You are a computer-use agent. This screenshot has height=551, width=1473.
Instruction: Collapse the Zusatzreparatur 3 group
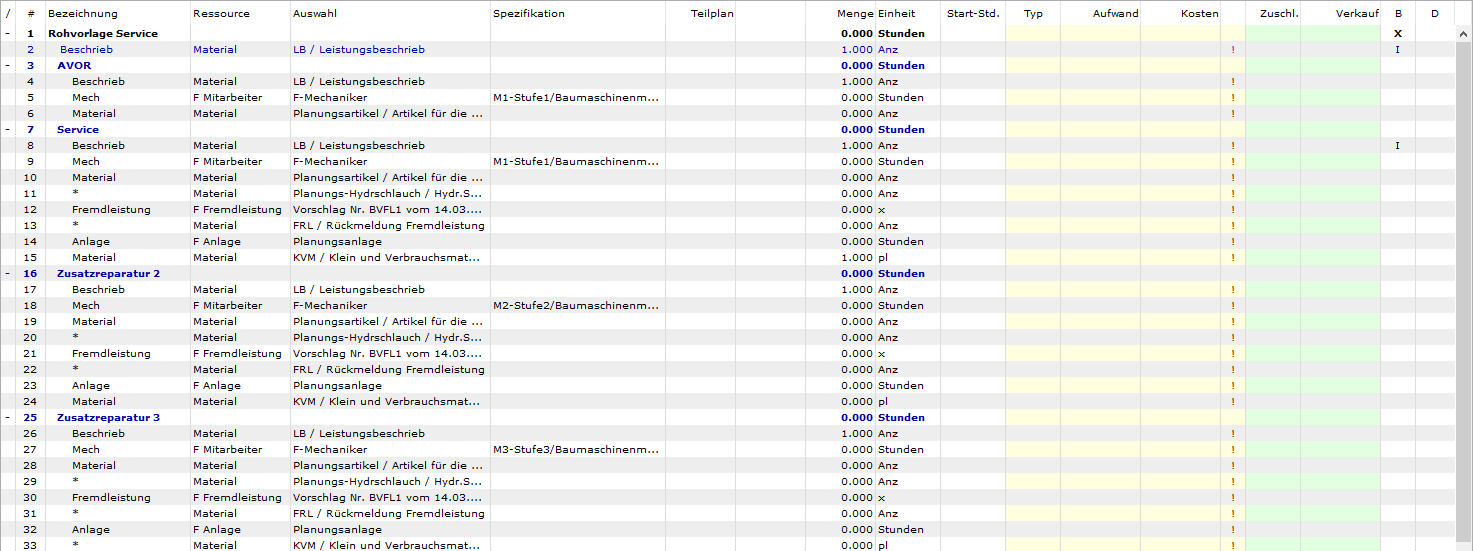(x=8, y=418)
